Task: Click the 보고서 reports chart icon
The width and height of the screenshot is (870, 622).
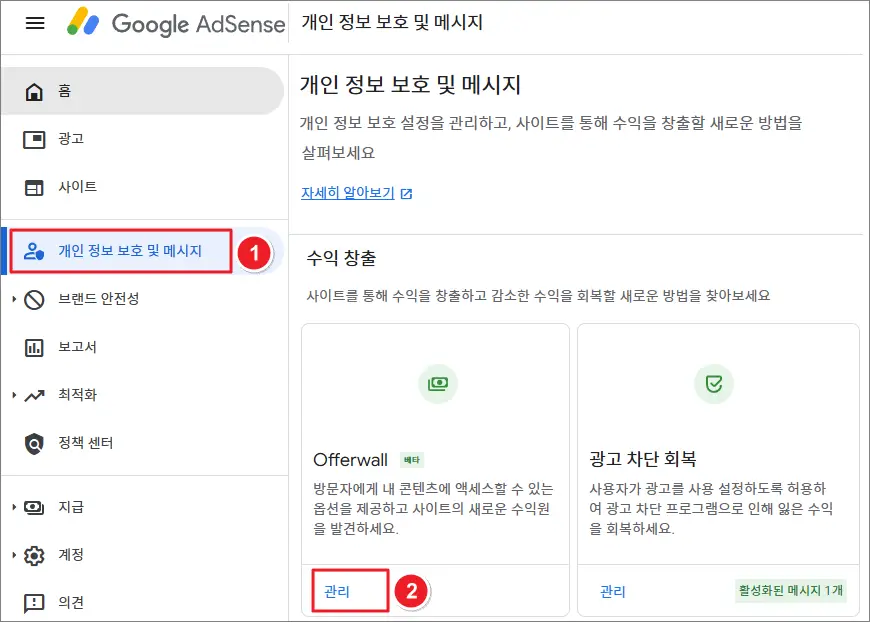Action: click(35, 347)
